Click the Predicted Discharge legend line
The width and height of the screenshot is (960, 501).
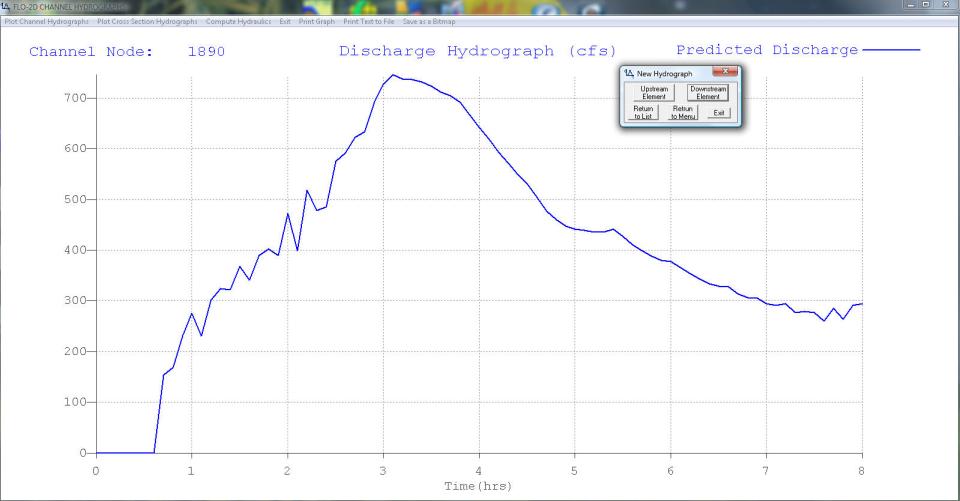(890, 50)
